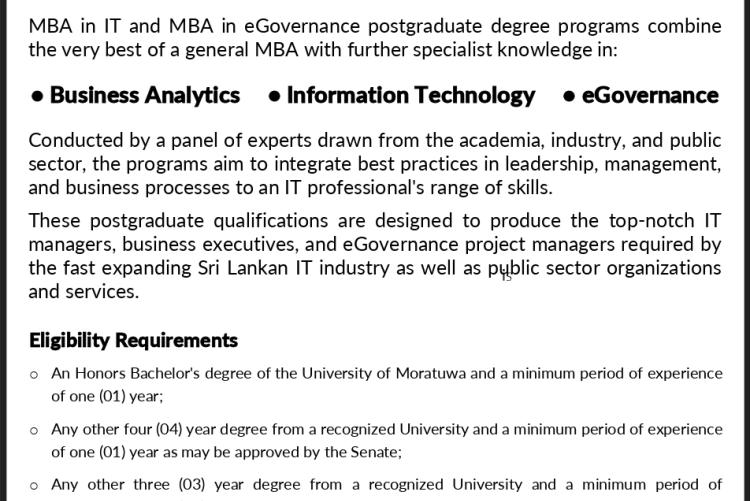Click the bullet dot before Business Analytics
Image resolution: width=750 pixels, height=501 pixels.
tap(37, 97)
